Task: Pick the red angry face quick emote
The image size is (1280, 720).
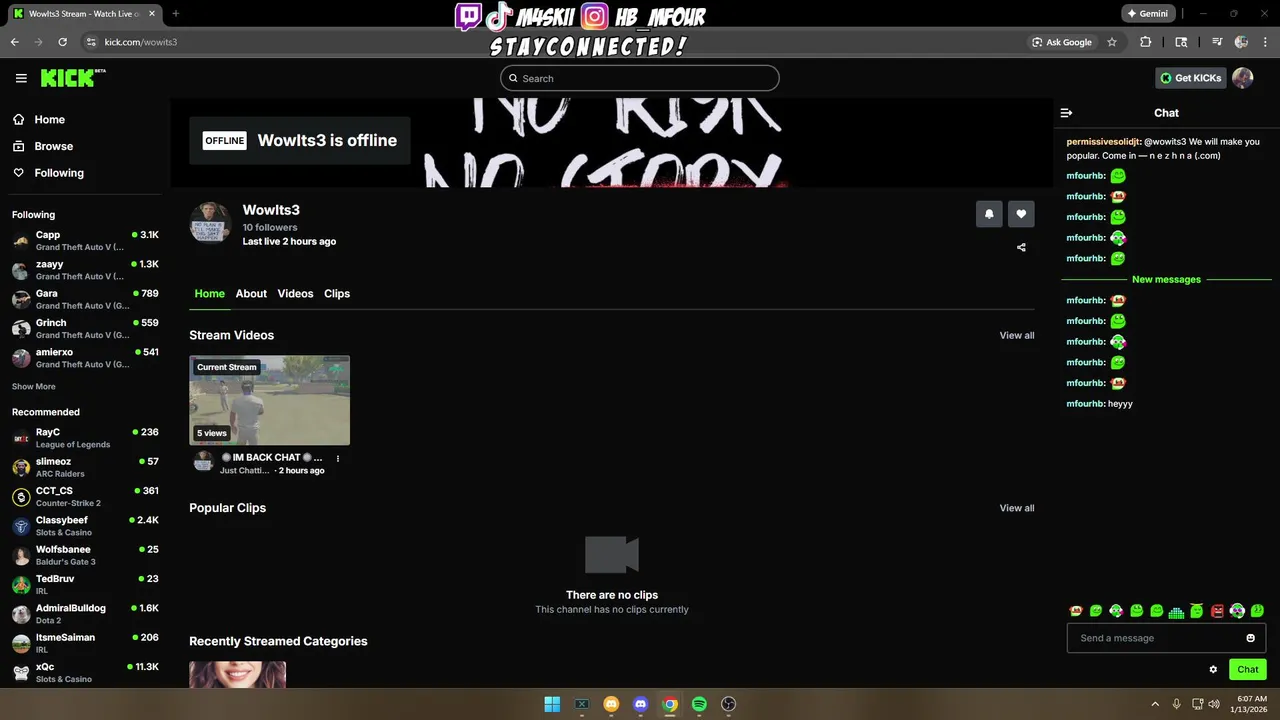Action: (1217, 611)
